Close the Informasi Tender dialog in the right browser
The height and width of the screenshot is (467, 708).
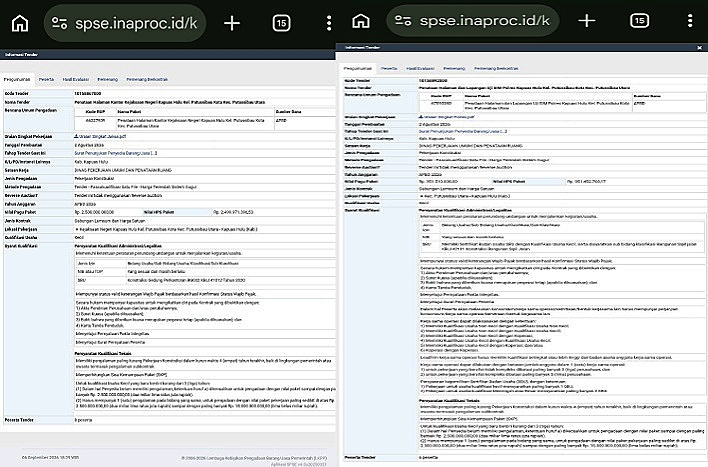[699, 47]
